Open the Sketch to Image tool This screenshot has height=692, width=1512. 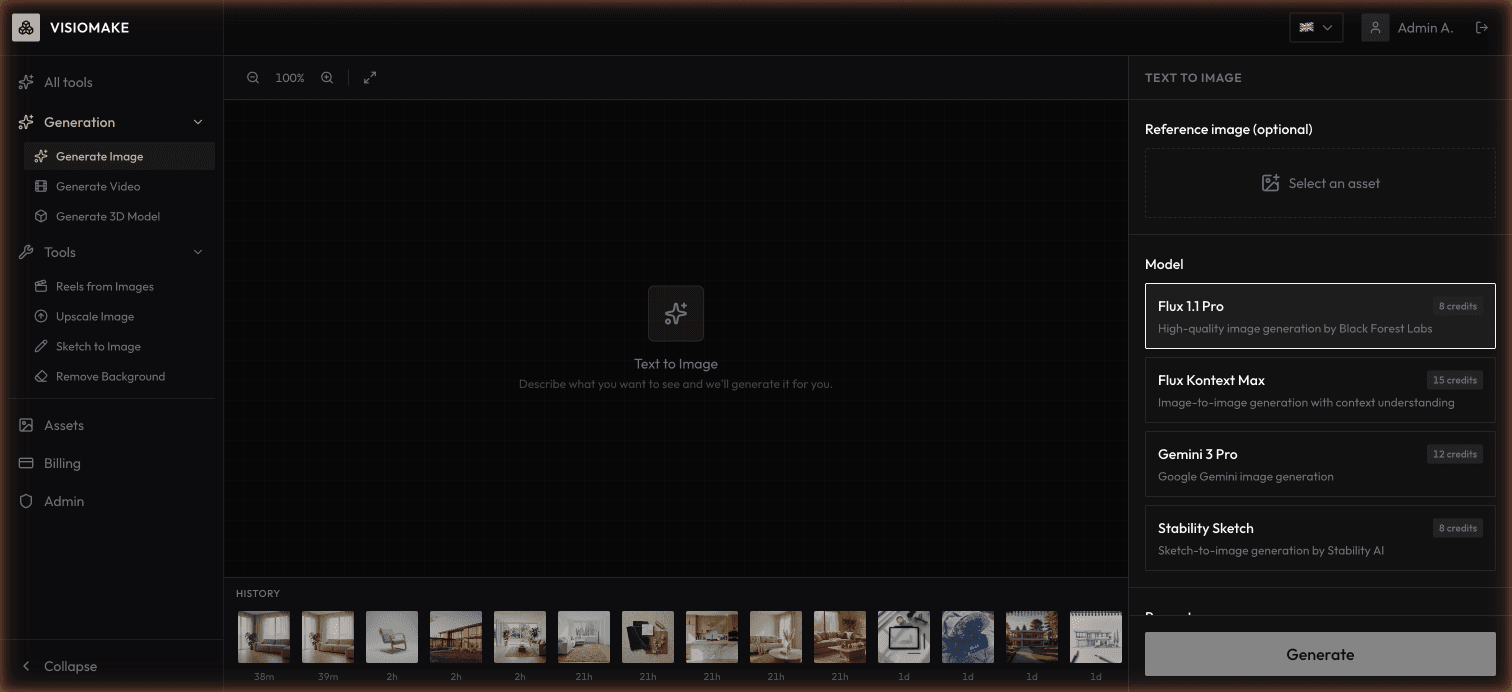coord(96,346)
